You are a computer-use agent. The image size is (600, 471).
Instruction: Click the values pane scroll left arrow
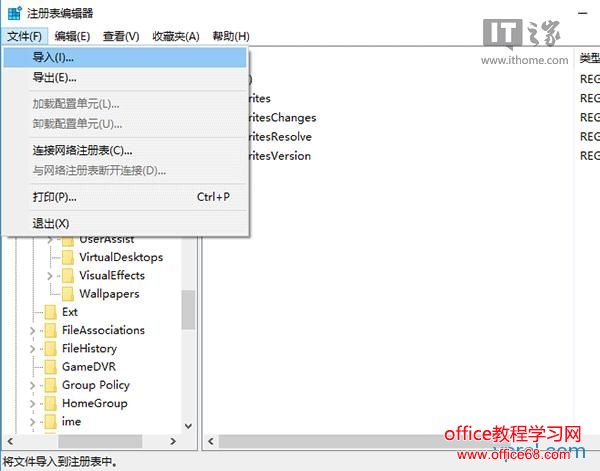(x=211, y=442)
